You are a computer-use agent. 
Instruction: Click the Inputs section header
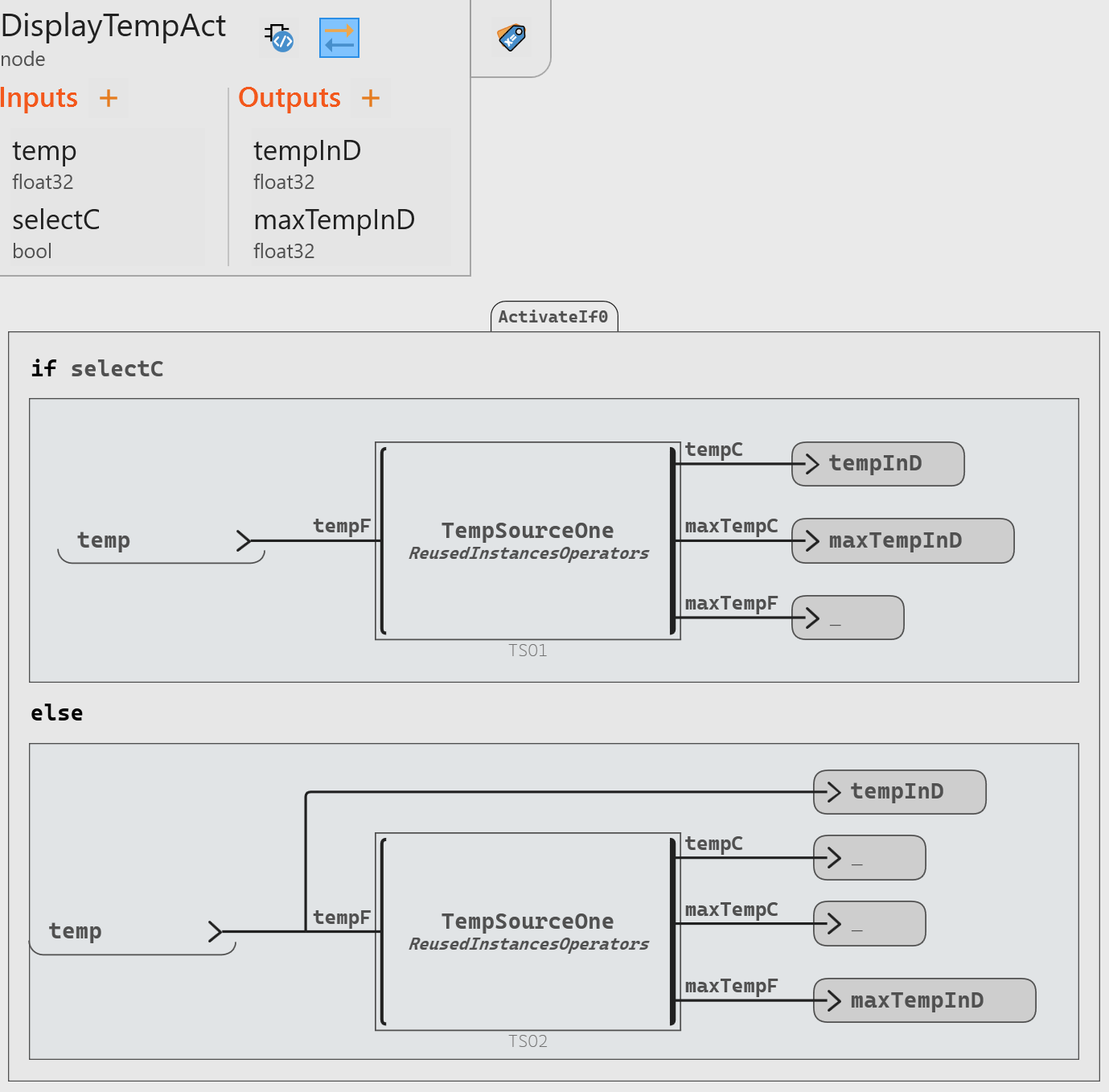click(x=39, y=98)
